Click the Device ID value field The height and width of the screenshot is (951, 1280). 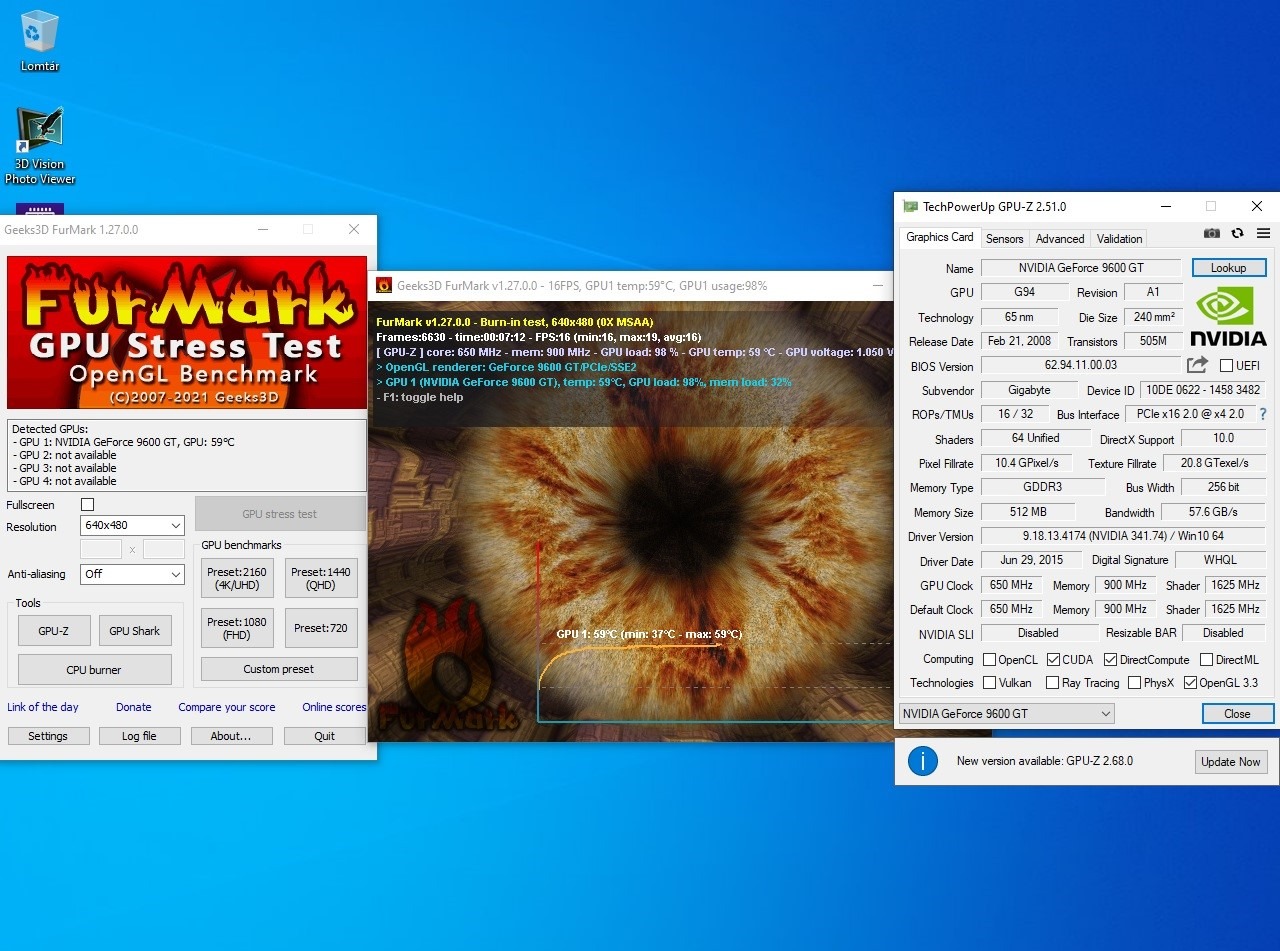1204,390
